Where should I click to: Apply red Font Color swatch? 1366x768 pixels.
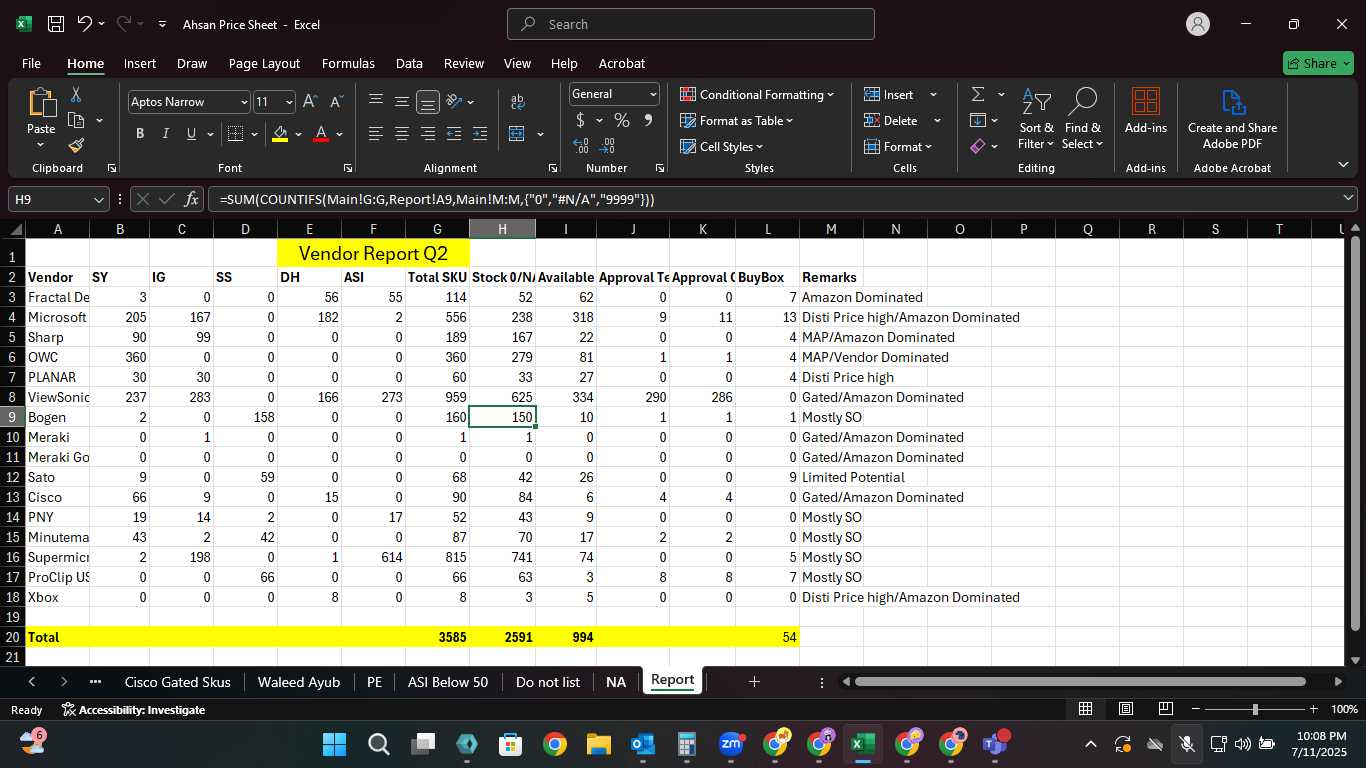click(x=321, y=133)
